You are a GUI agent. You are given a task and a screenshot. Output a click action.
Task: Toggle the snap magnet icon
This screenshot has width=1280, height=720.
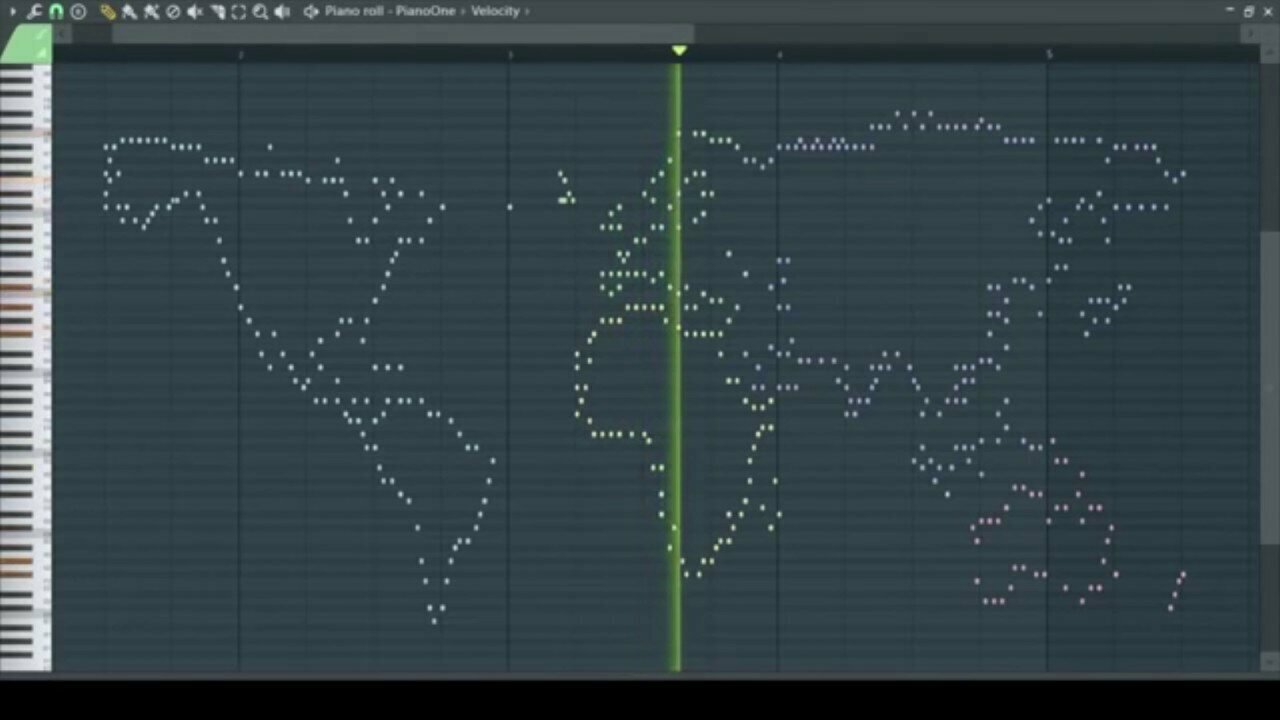(56, 11)
